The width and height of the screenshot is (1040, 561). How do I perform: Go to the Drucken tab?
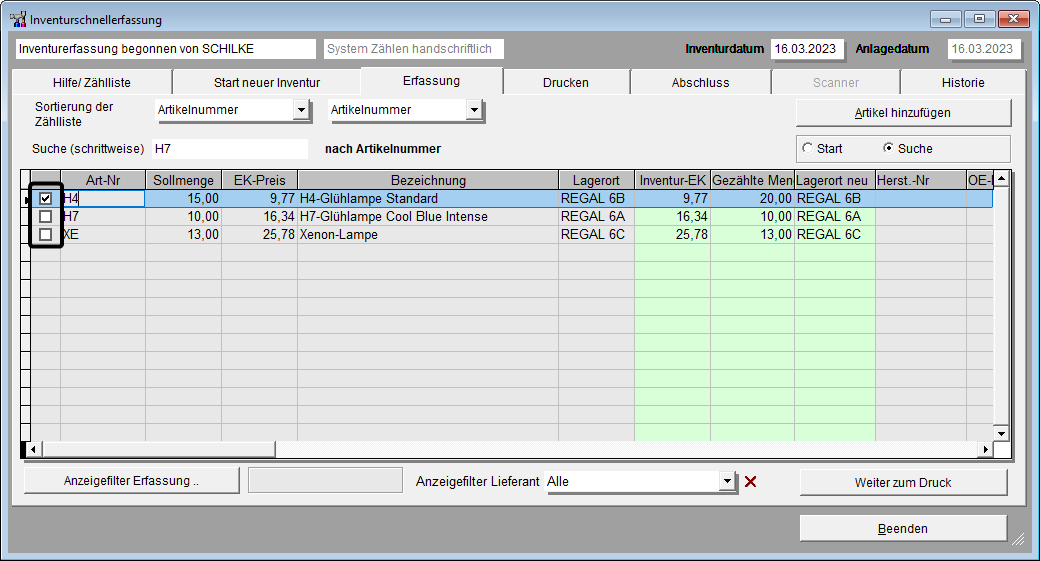[x=566, y=82]
